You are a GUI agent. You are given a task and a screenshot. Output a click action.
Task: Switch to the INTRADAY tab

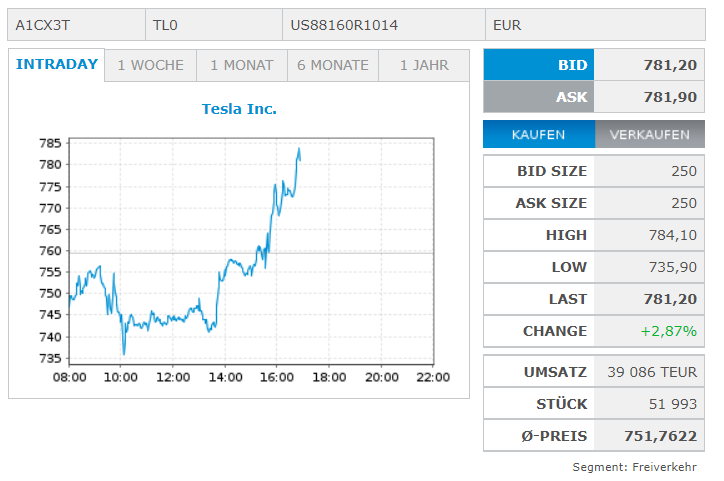pos(57,65)
